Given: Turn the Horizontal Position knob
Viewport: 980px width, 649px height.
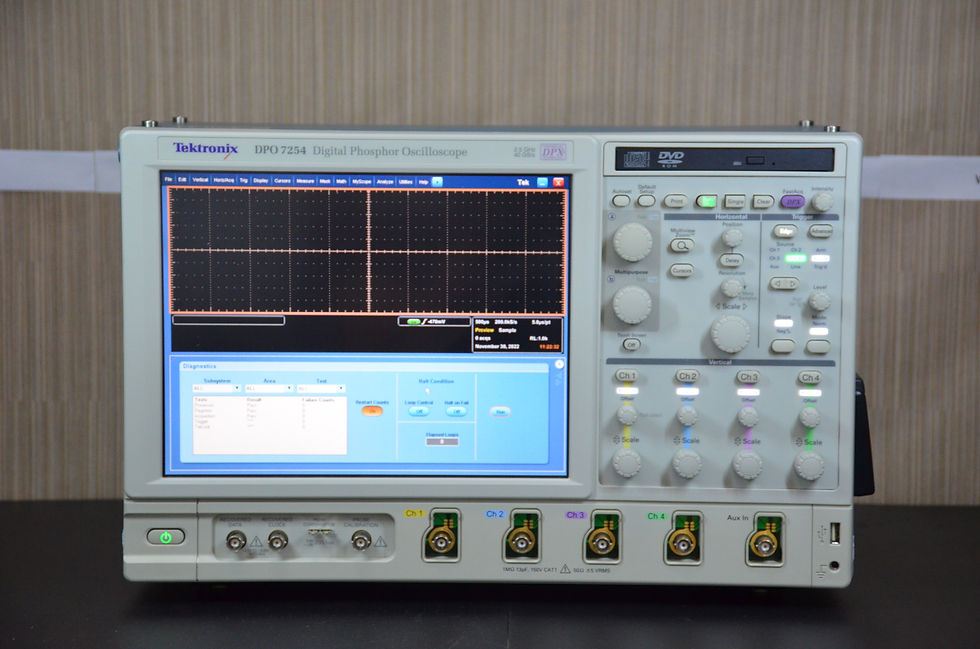Looking at the screenshot, I should point(732,237).
